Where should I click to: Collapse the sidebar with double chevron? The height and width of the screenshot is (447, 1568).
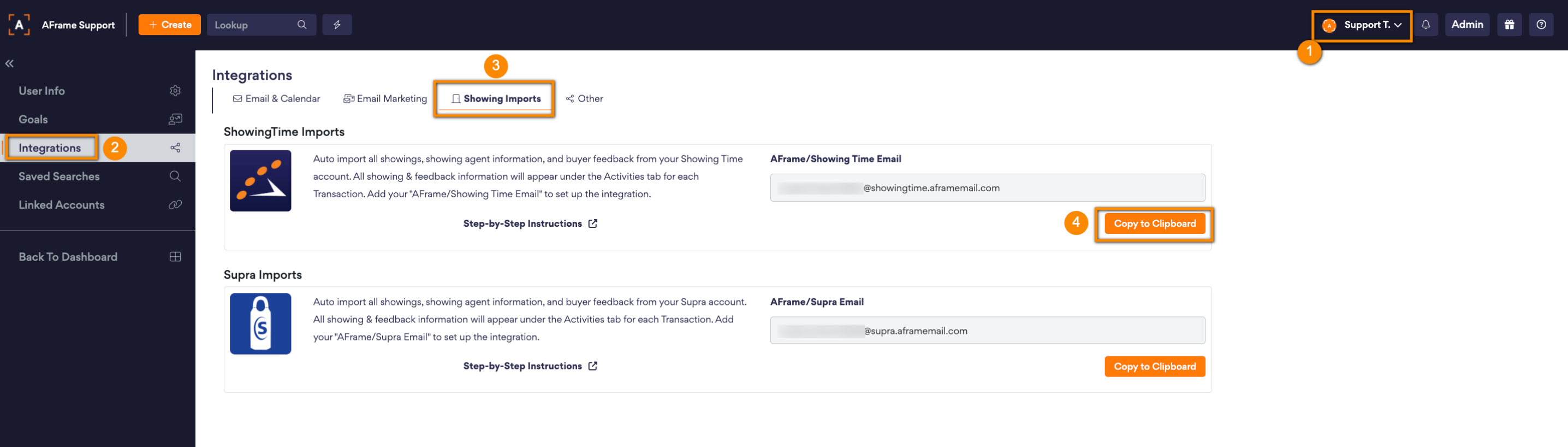pos(9,63)
